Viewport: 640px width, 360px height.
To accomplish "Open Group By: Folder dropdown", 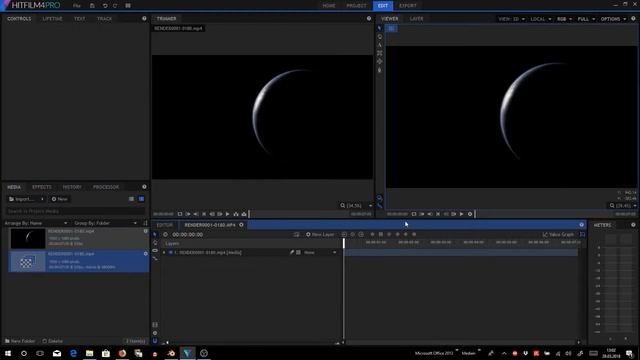I will click(105, 223).
